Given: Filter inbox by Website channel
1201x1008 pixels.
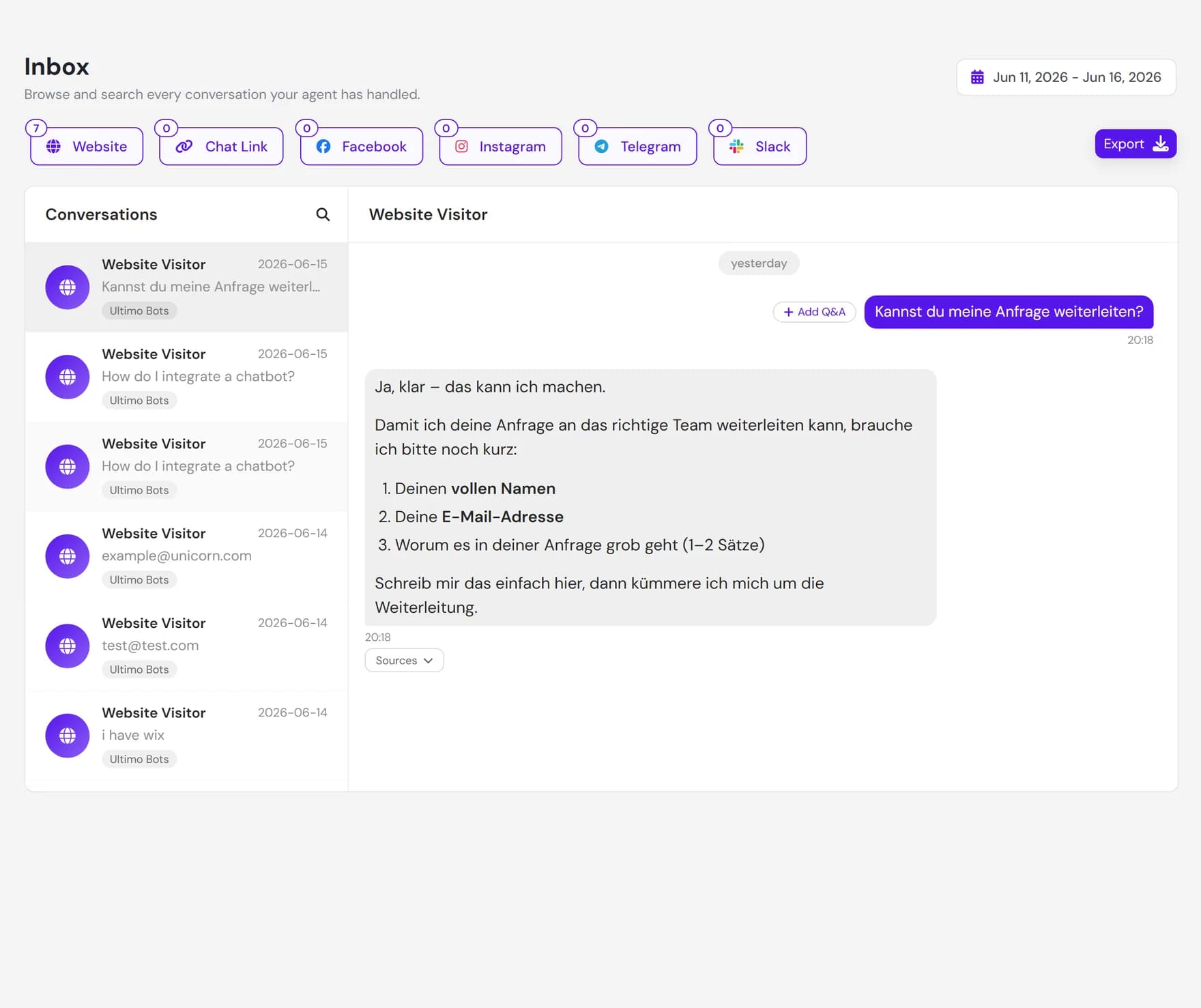Looking at the screenshot, I should pos(87,146).
